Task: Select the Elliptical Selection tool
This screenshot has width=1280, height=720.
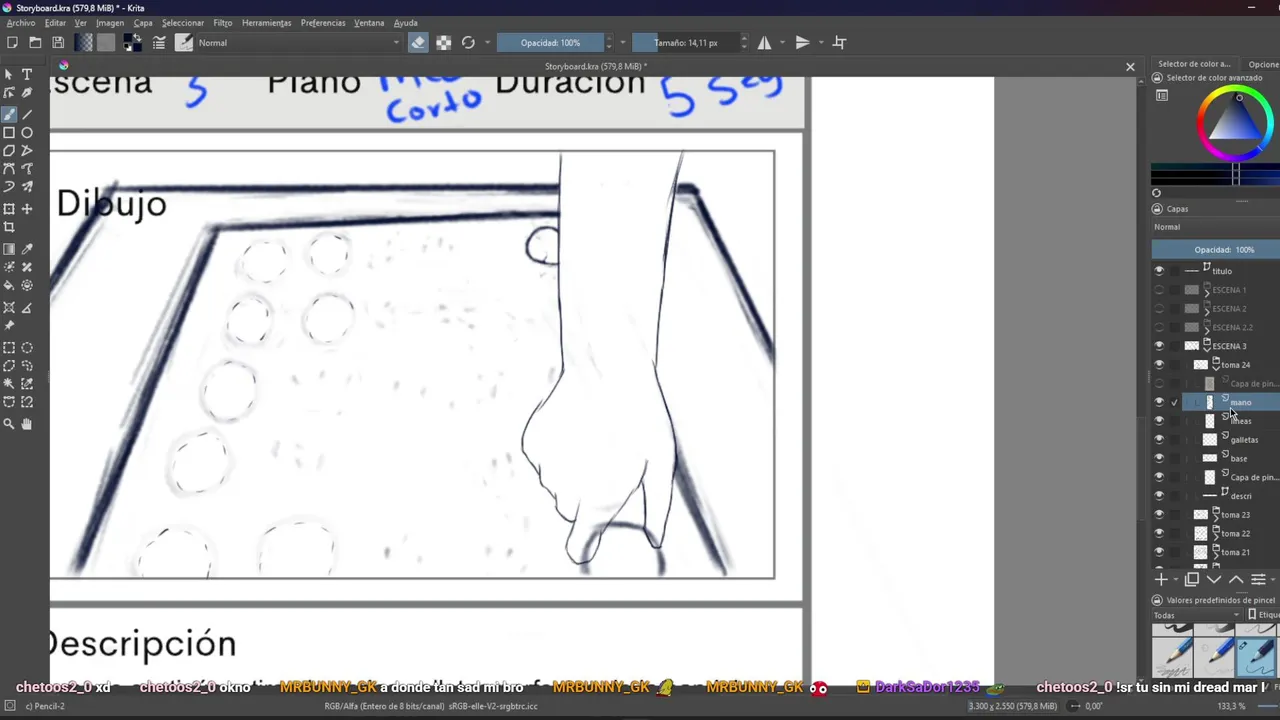Action: (x=27, y=348)
